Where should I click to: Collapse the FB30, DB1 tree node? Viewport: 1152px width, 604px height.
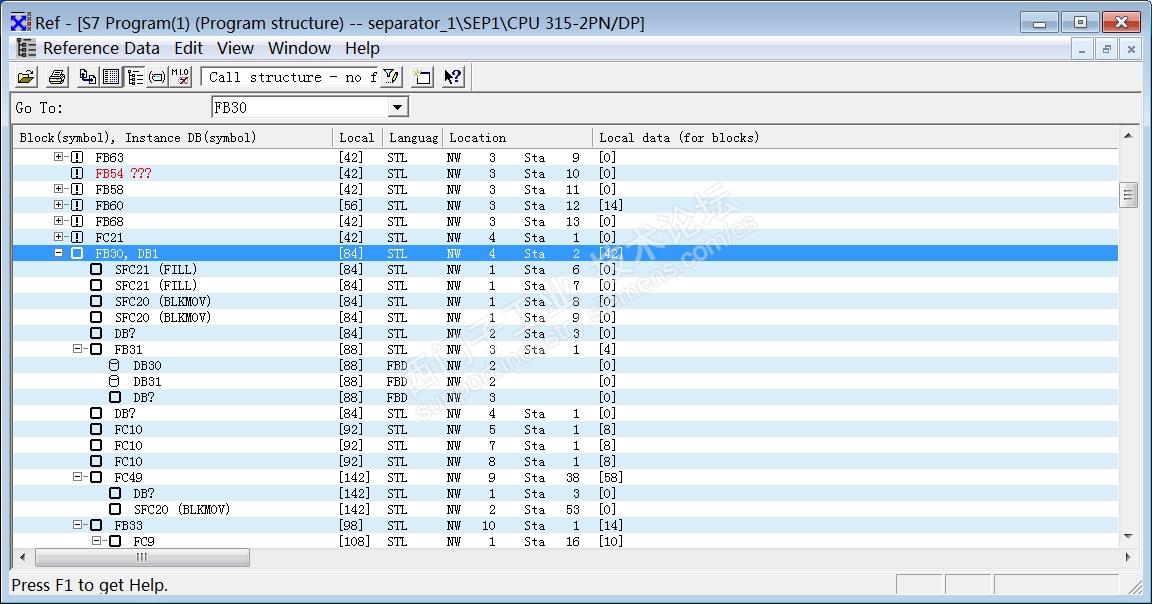[58, 253]
